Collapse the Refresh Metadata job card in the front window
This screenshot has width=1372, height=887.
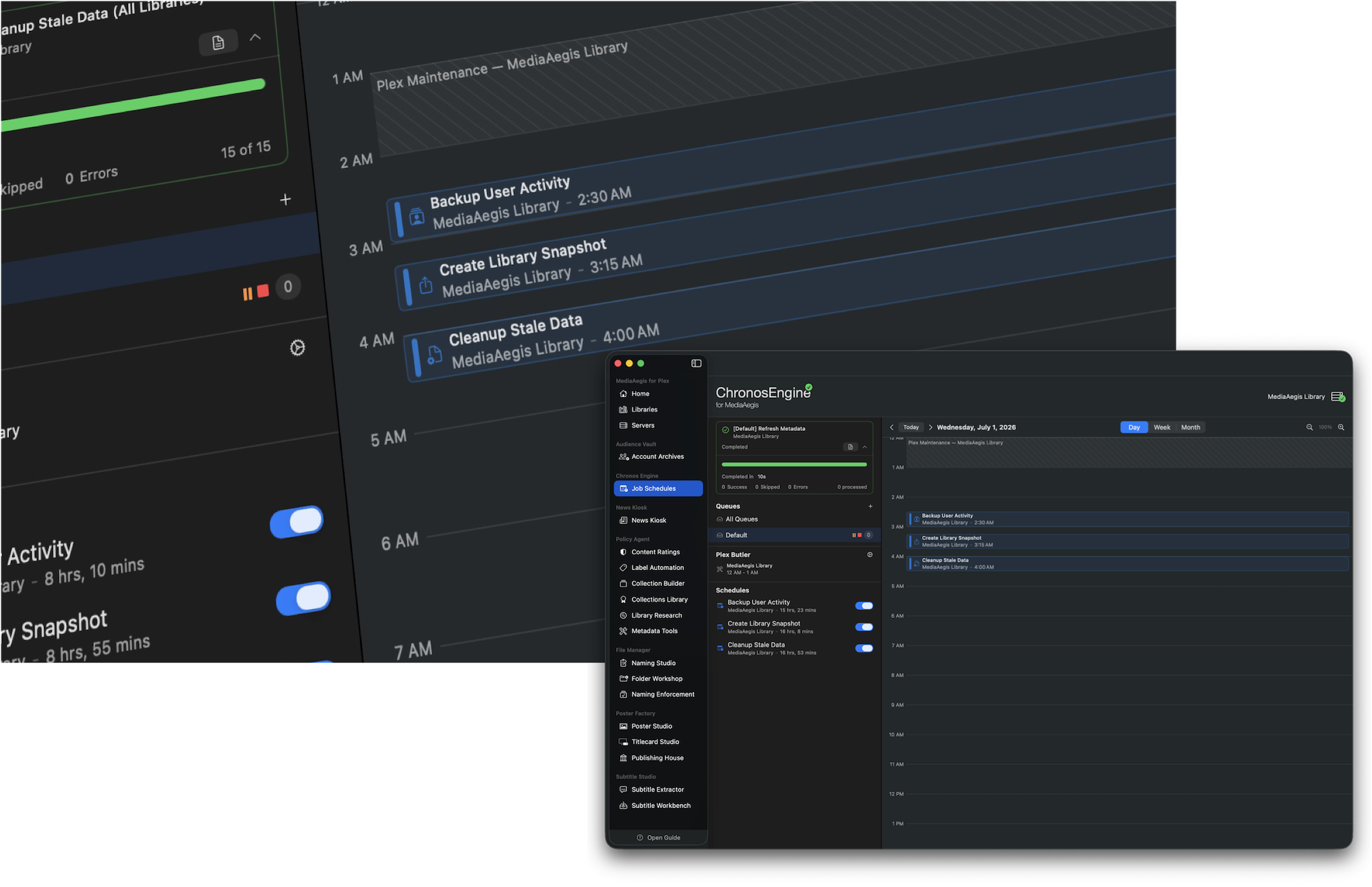864,447
